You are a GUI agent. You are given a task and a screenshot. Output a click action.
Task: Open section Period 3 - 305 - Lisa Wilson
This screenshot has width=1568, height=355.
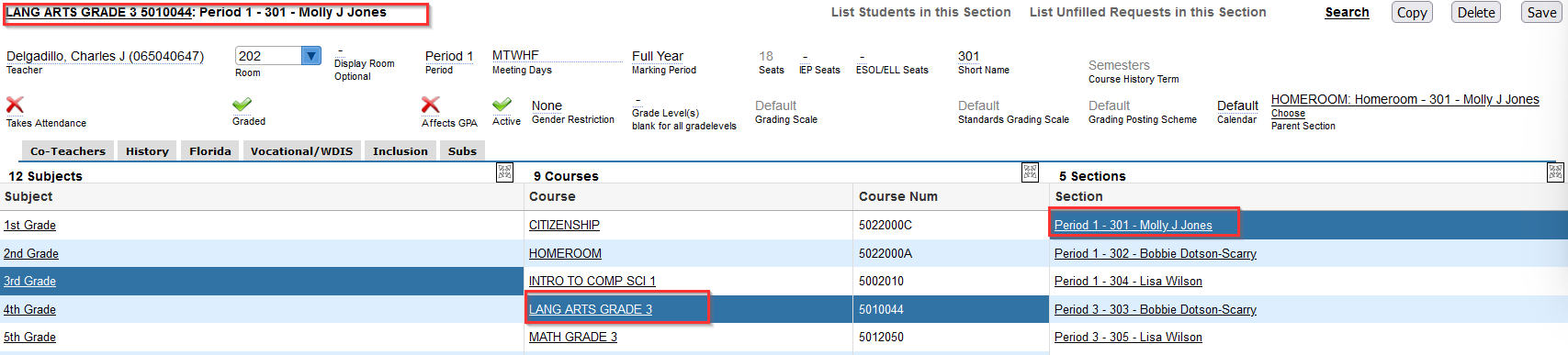[1128, 337]
